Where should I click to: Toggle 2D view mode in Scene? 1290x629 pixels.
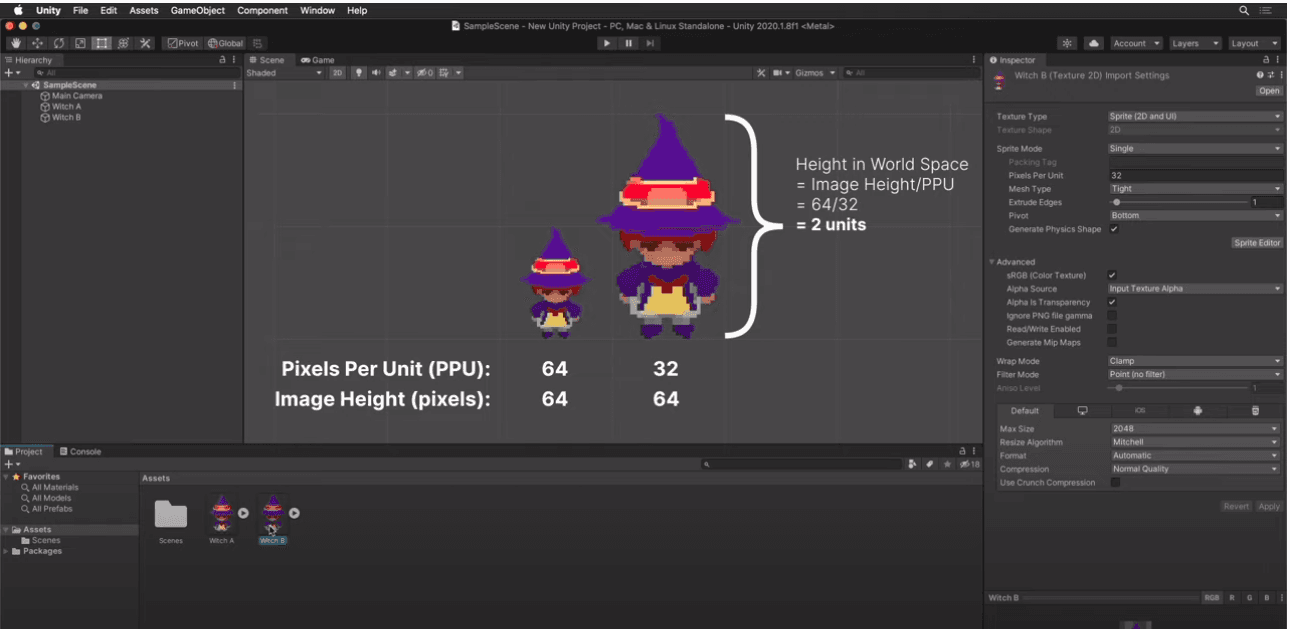(x=337, y=73)
